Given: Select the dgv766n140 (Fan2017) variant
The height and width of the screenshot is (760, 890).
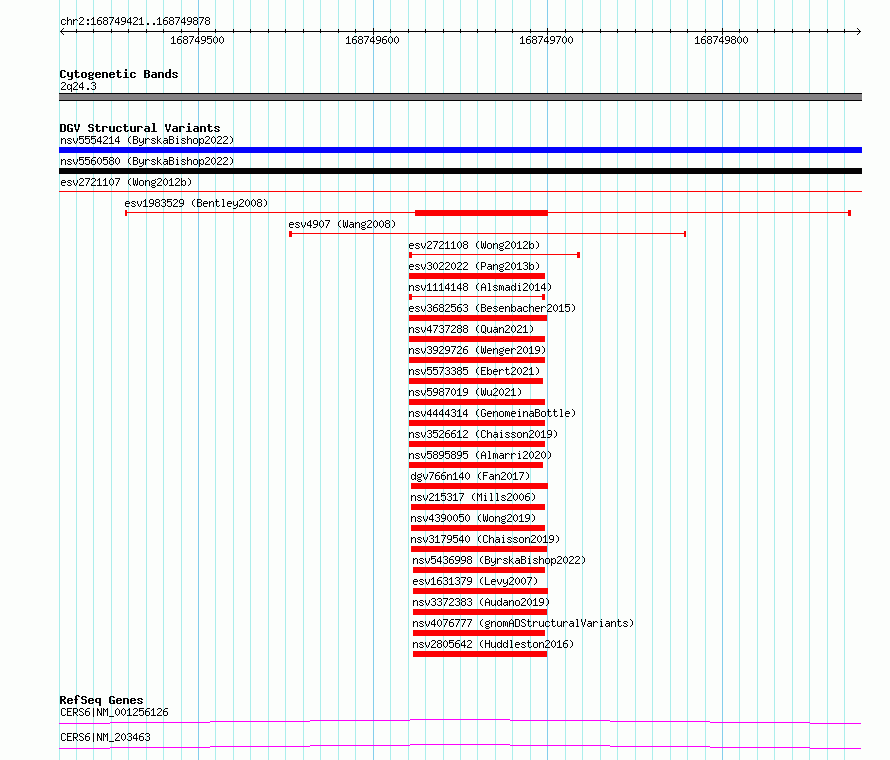Looking at the screenshot, I should click(469, 476).
